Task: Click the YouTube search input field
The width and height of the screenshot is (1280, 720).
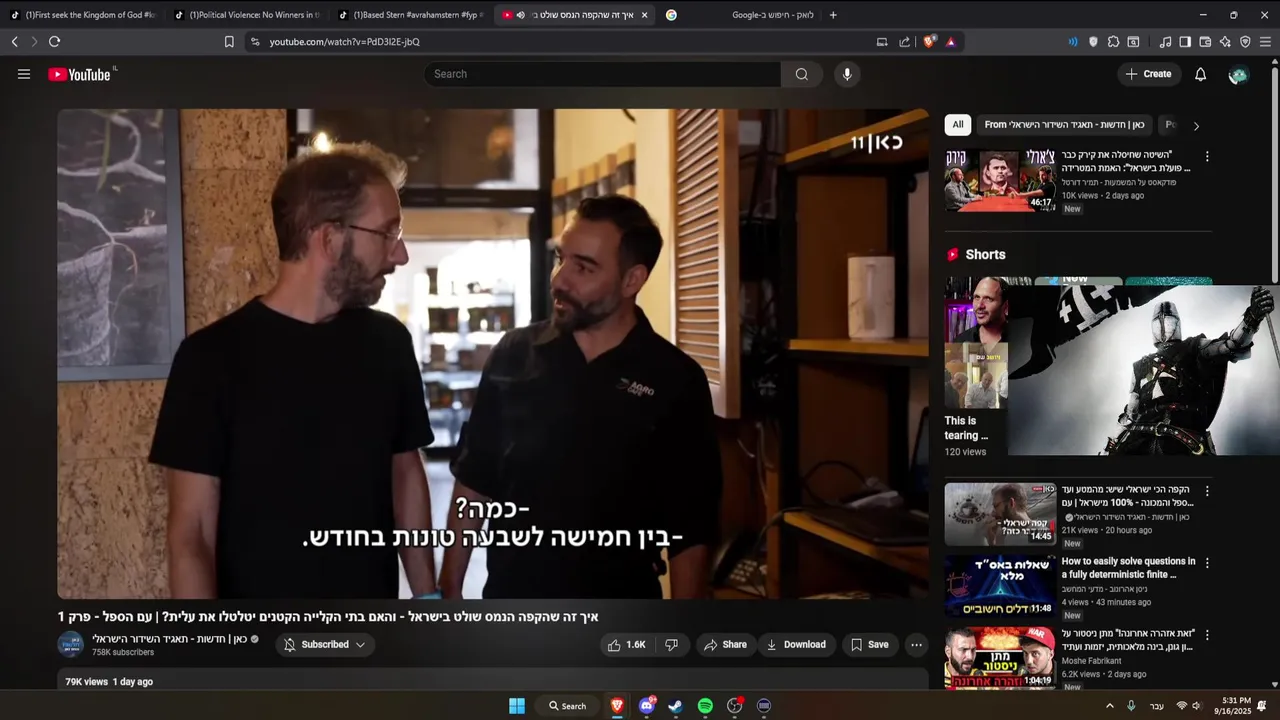Action: pyautogui.click(x=602, y=74)
